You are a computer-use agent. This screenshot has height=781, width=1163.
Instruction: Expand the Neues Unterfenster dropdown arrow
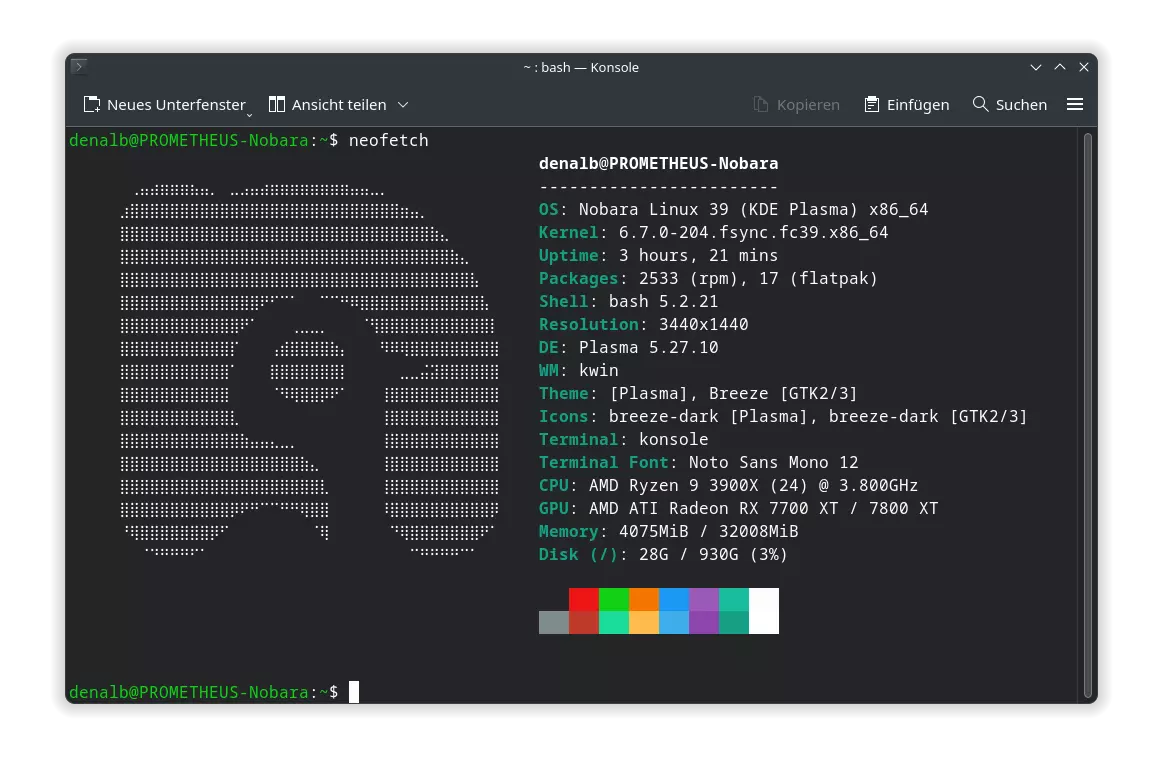point(250,115)
